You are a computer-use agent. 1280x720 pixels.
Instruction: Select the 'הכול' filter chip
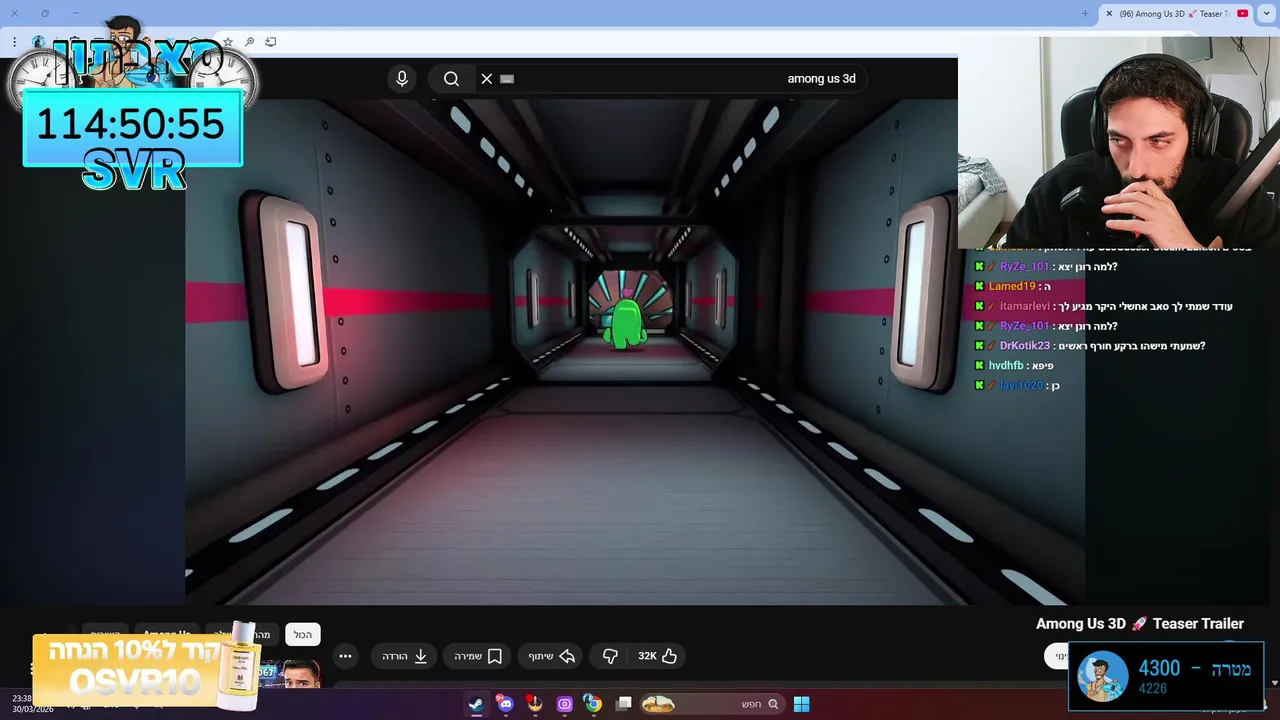303,634
